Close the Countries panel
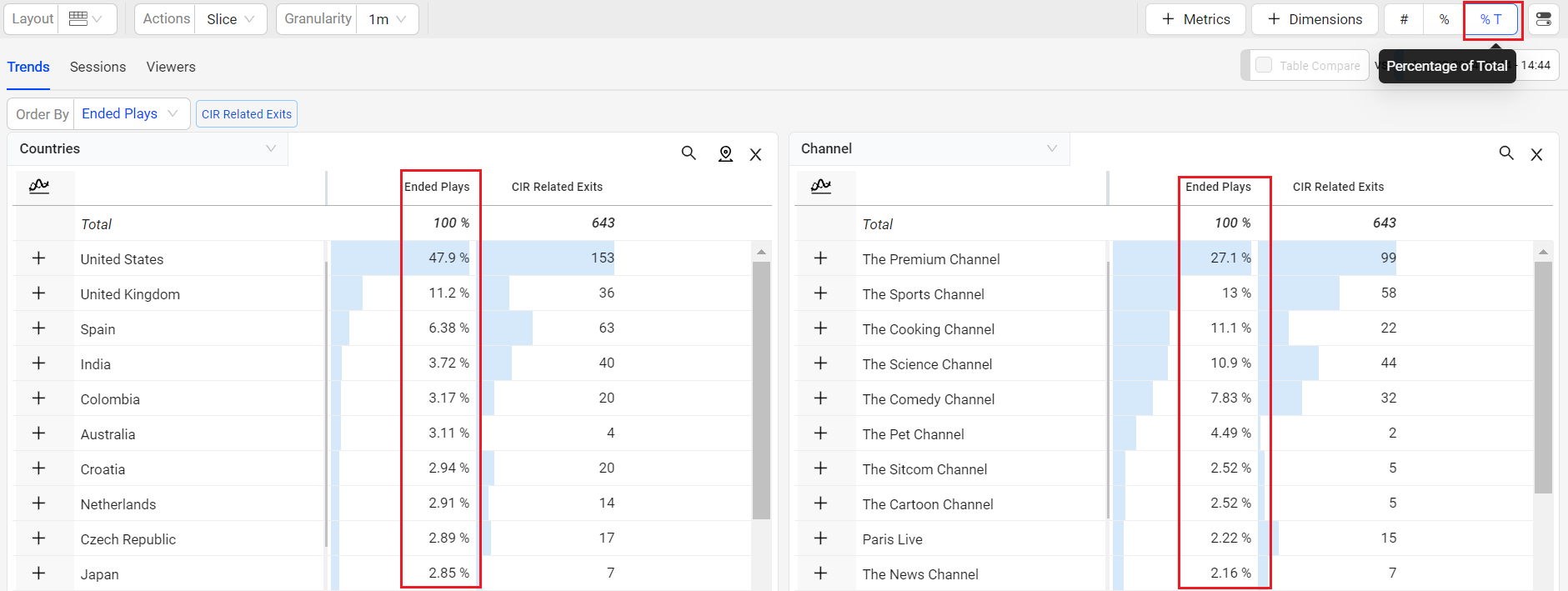Image resolution: width=1568 pixels, height=591 pixels. (x=755, y=154)
